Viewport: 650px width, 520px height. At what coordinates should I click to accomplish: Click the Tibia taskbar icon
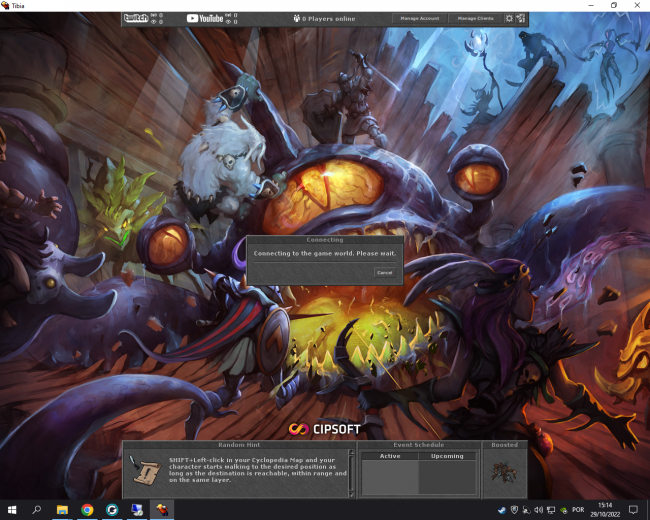click(162, 510)
